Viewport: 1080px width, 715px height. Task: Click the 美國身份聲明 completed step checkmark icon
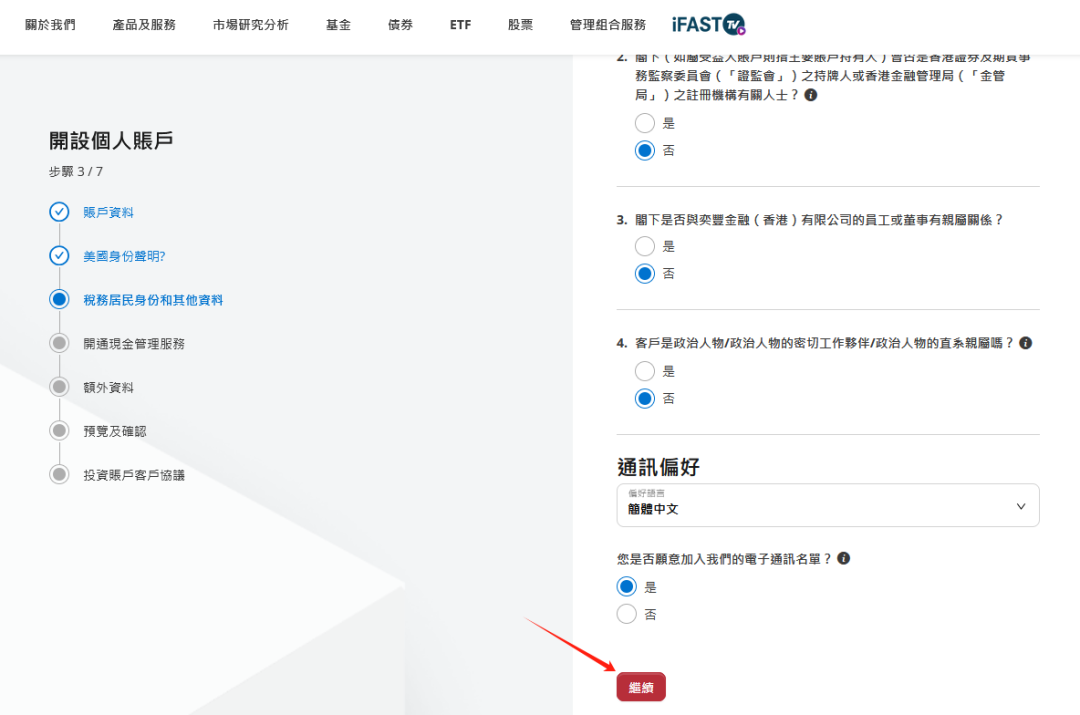pyautogui.click(x=59, y=256)
